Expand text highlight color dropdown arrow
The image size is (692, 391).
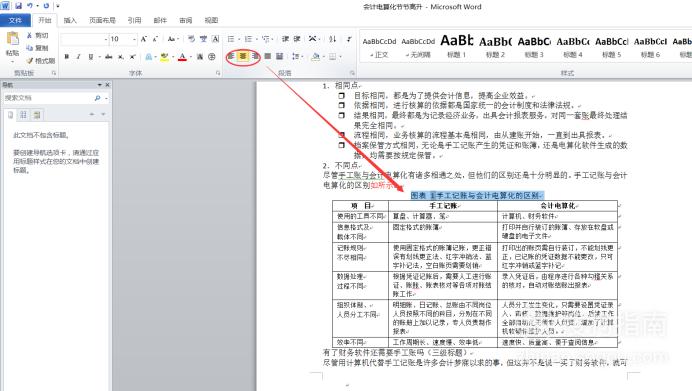[x=173, y=57]
